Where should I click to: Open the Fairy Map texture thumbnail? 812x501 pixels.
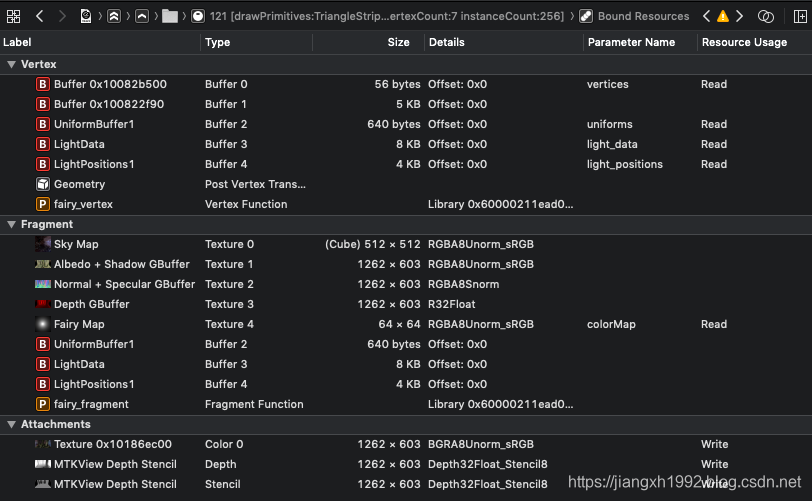[x=42, y=324]
